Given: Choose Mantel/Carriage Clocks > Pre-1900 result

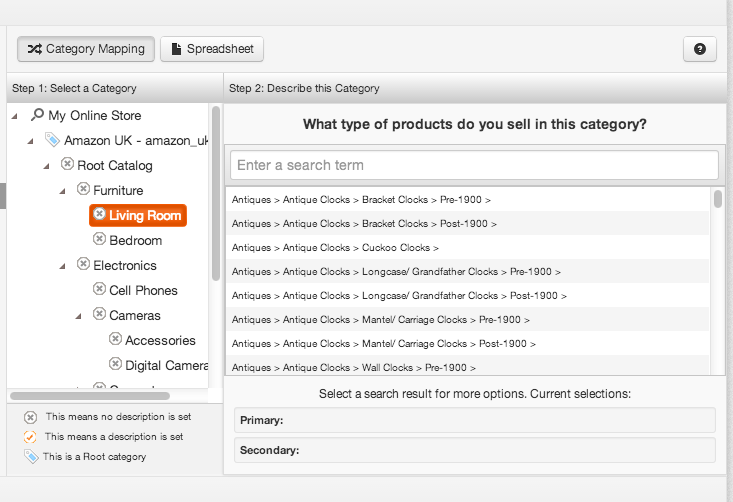Looking at the screenshot, I should pos(467,320).
